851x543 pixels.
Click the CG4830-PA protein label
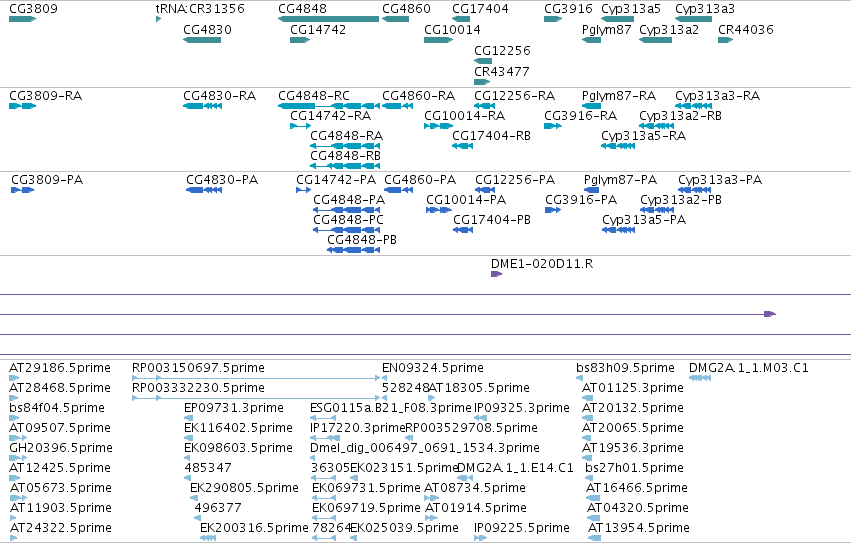[x=222, y=180]
